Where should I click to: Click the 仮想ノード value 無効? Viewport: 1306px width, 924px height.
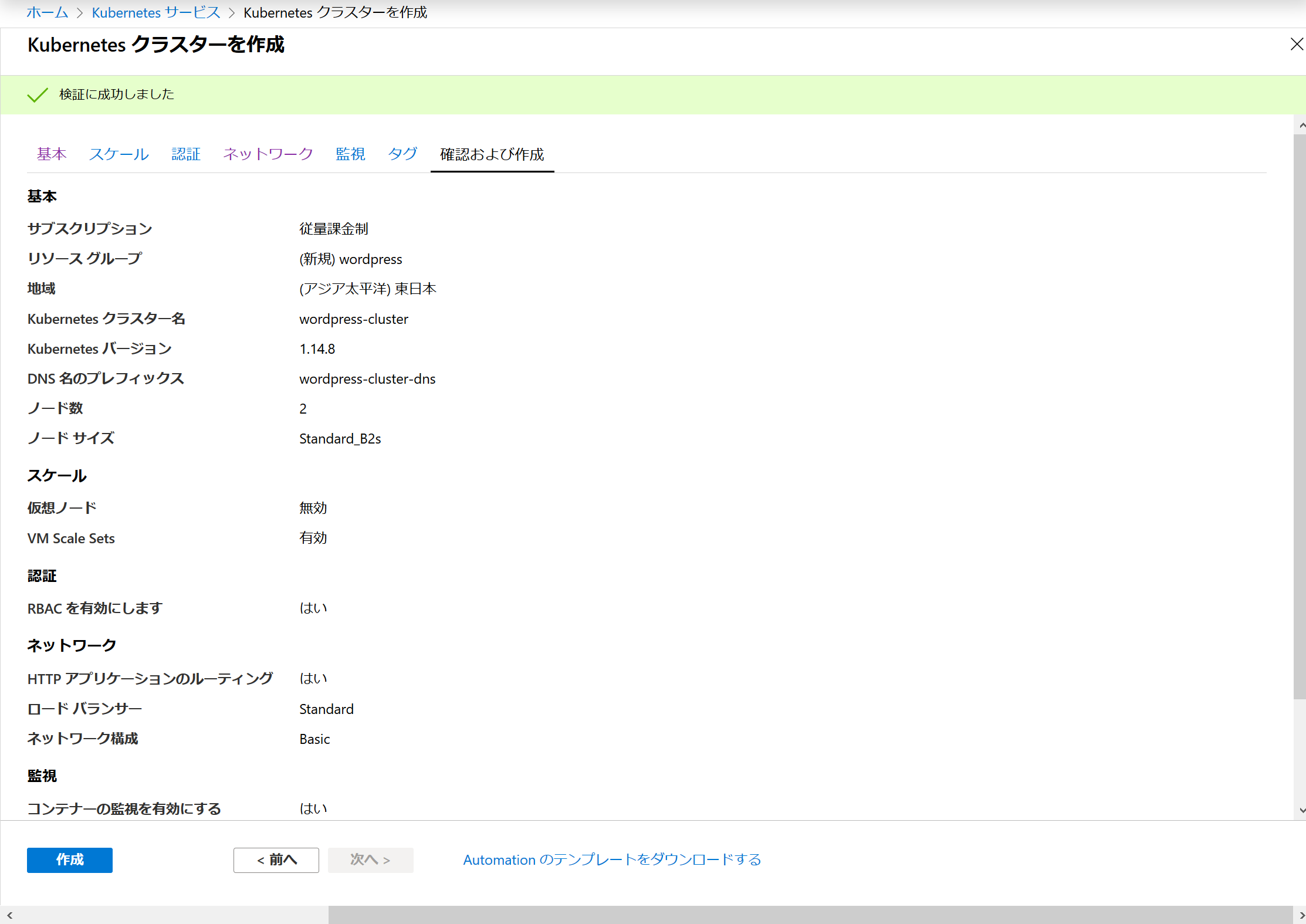pos(313,508)
